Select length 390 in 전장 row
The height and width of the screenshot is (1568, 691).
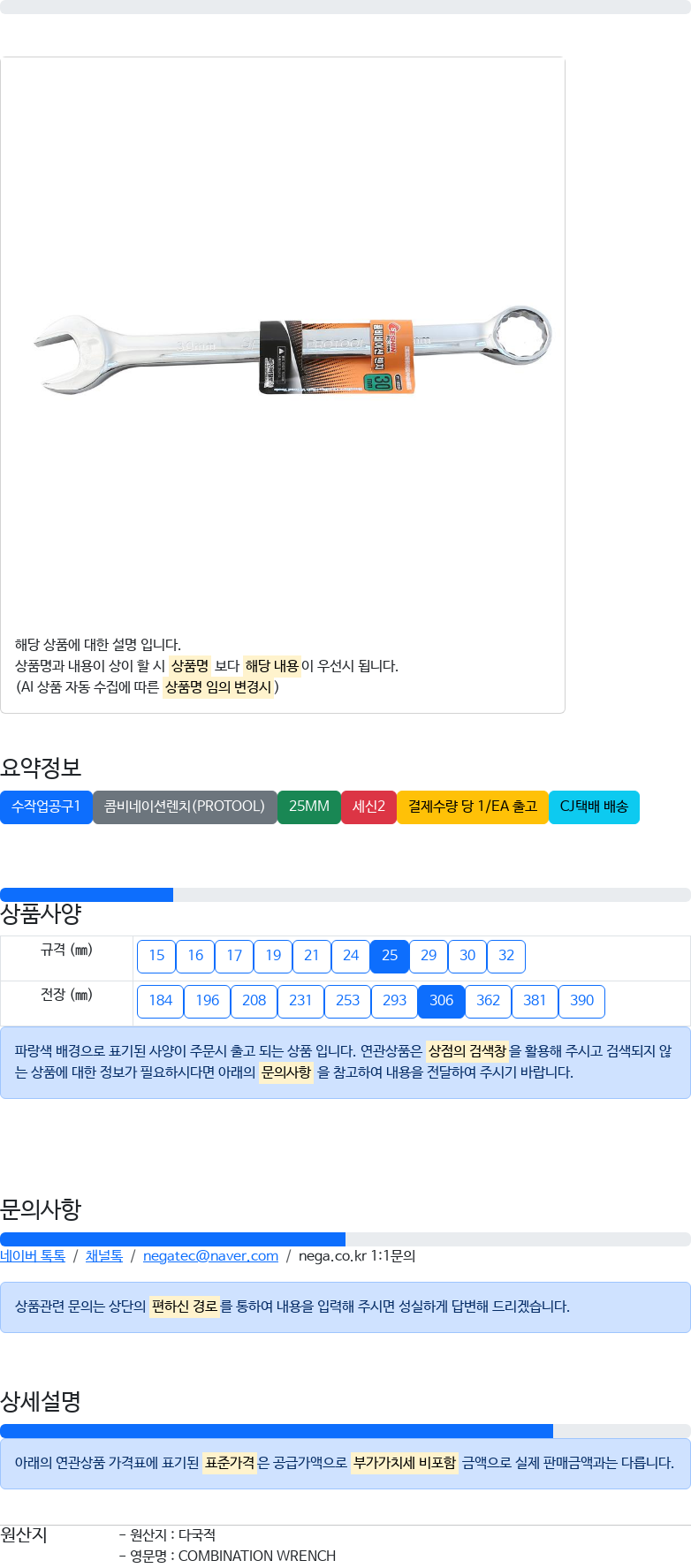(581, 1001)
